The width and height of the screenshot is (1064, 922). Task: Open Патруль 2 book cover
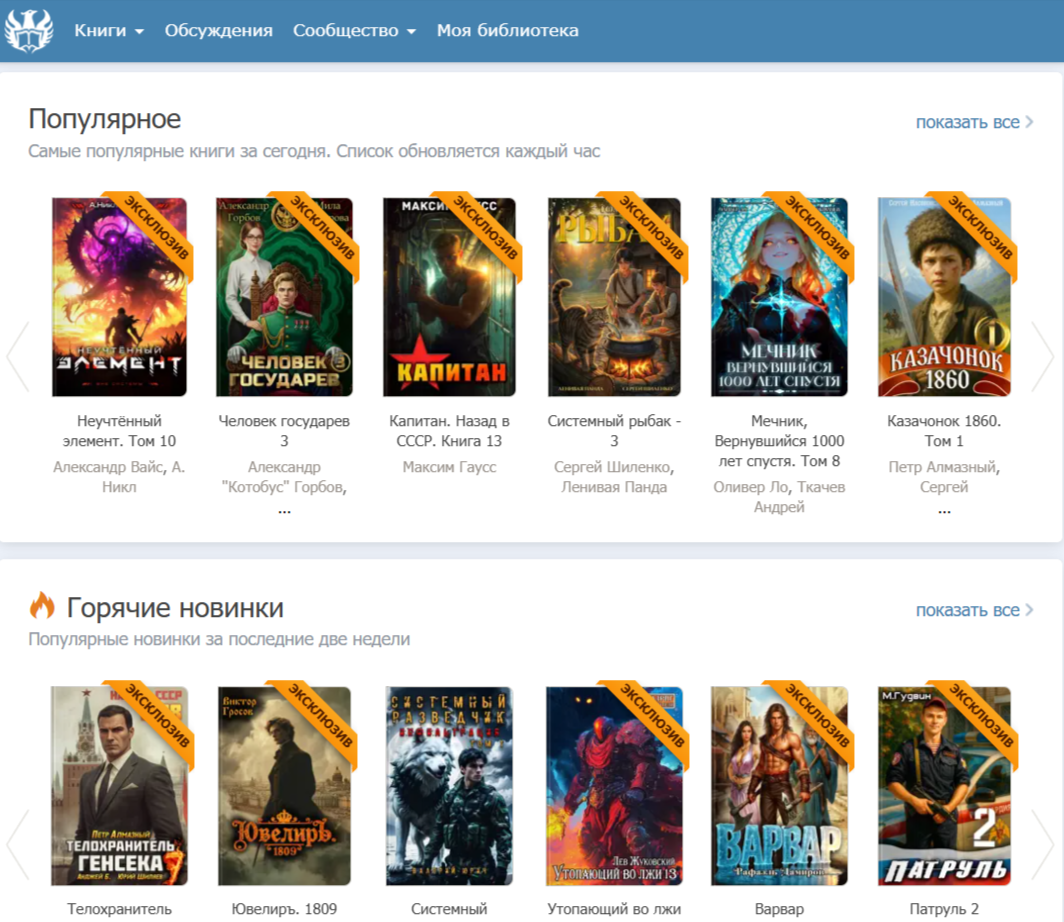pyautogui.click(x=945, y=786)
